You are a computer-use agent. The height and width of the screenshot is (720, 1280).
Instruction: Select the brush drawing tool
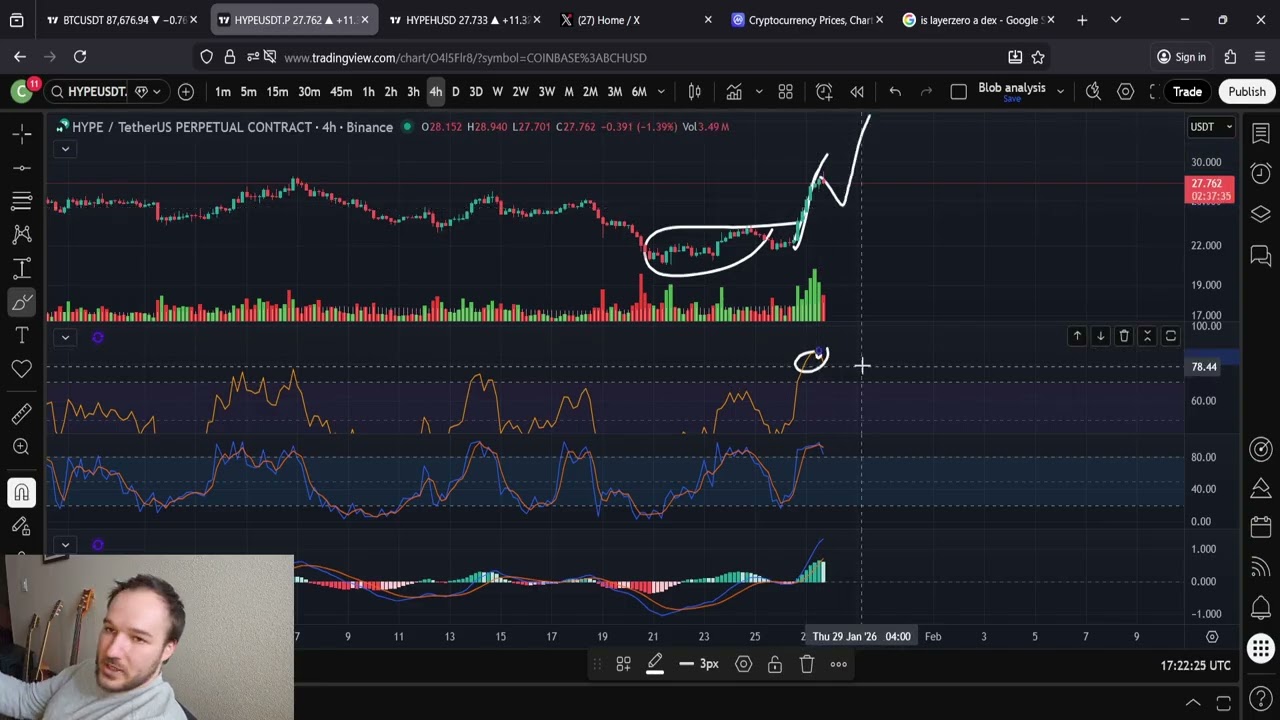pos(22,301)
